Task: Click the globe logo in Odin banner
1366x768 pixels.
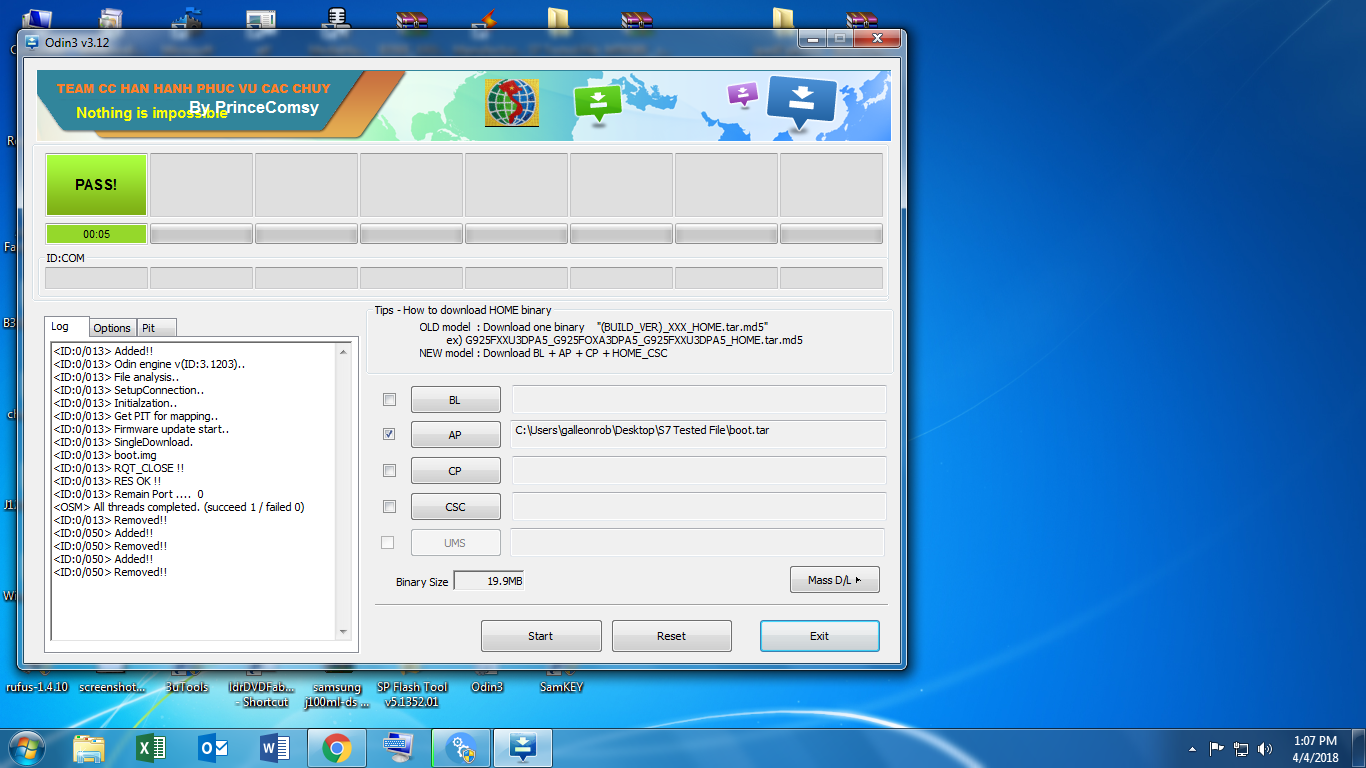Action: pos(512,102)
